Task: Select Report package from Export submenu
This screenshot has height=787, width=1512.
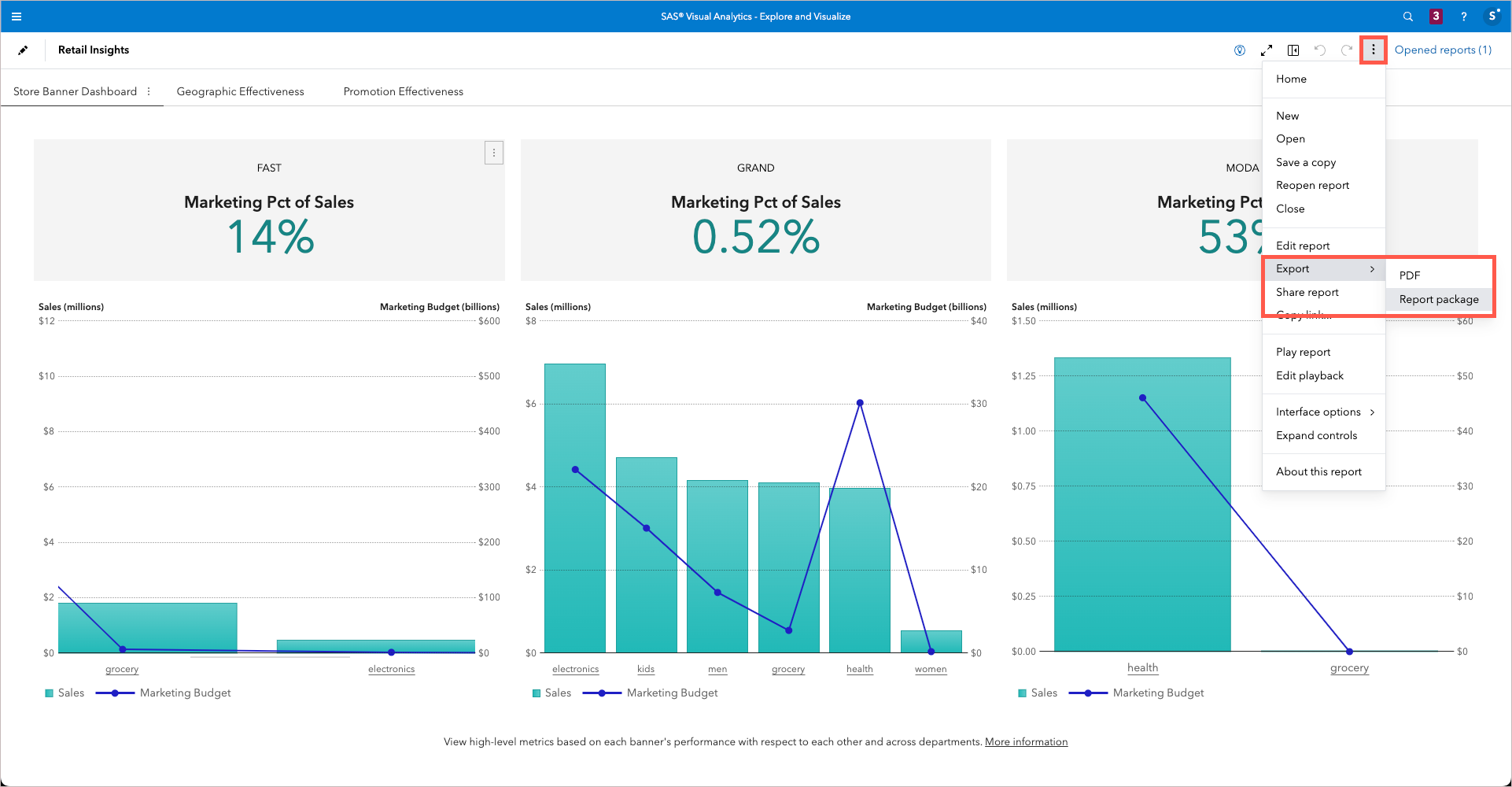Action: (x=1438, y=299)
